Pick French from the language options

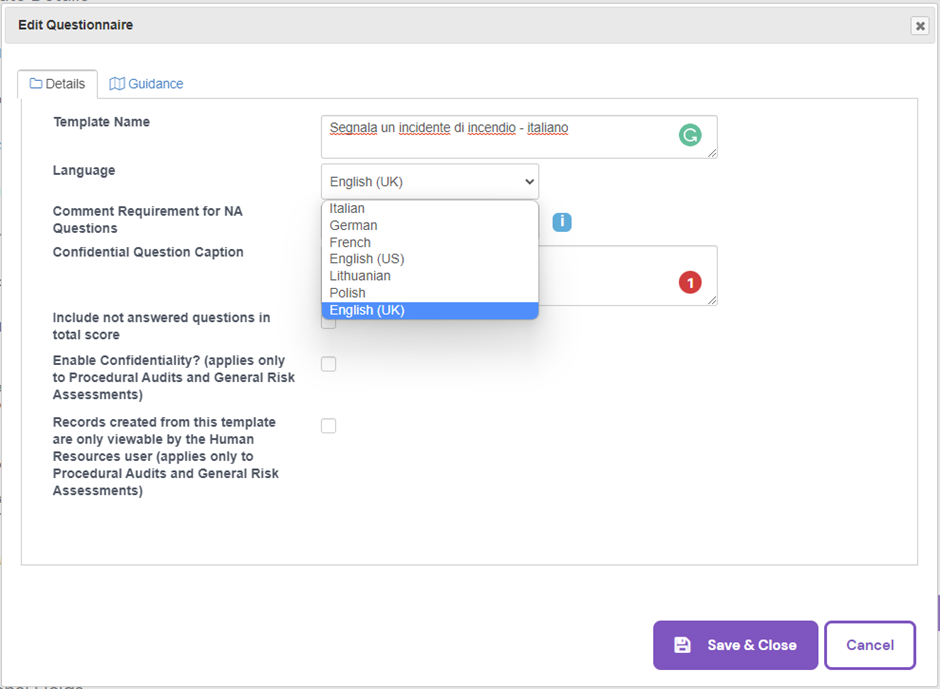(350, 243)
